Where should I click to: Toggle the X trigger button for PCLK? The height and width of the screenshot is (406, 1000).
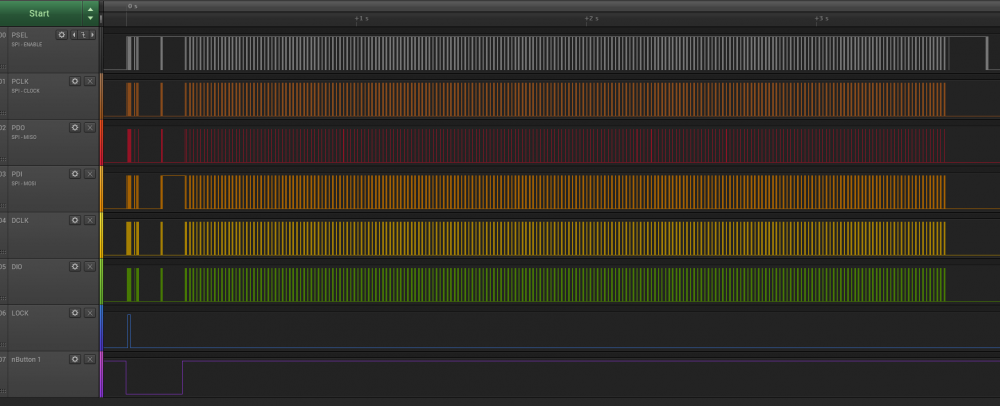(x=89, y=81)
